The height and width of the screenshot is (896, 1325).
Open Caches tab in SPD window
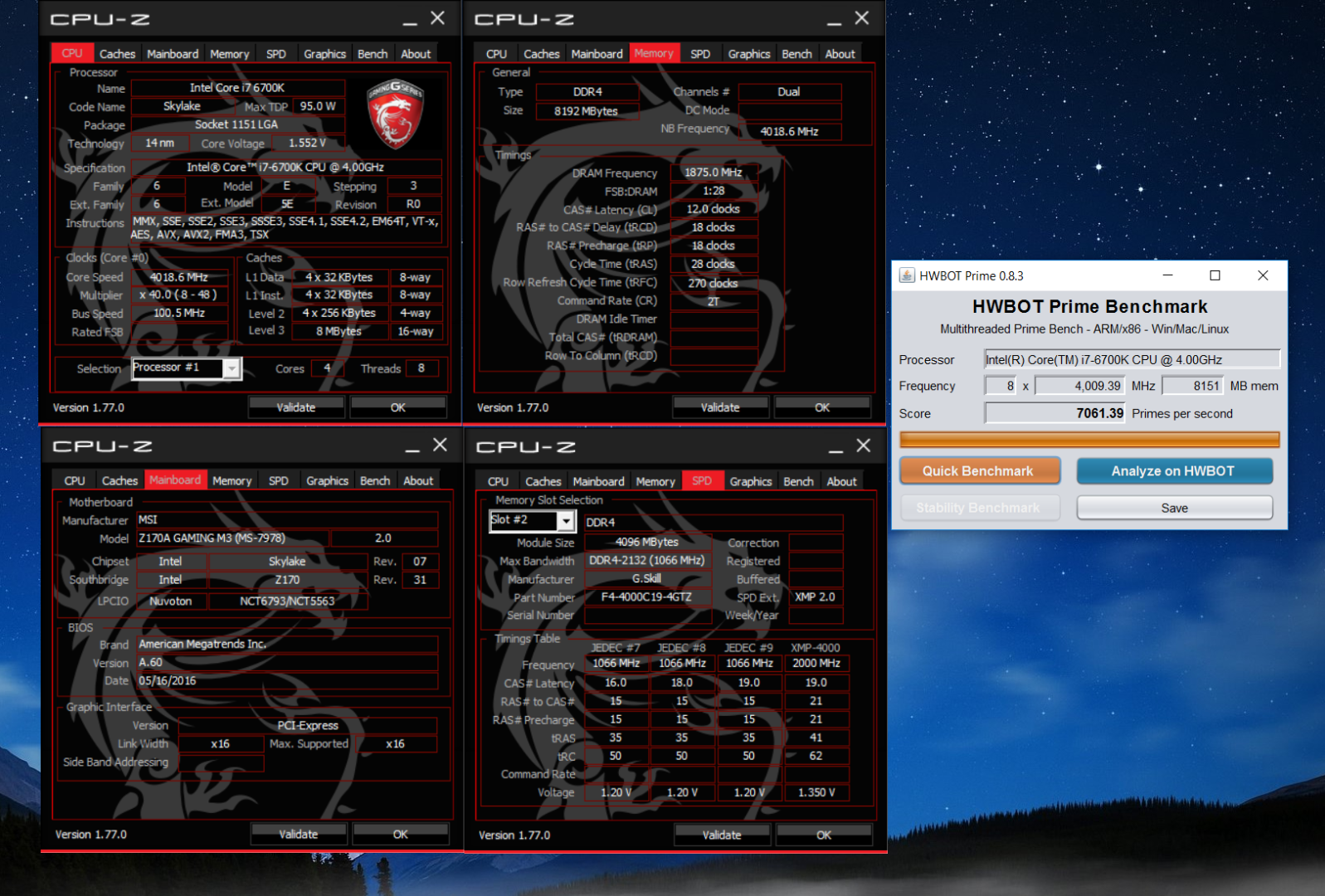click(x=543, y=482)
